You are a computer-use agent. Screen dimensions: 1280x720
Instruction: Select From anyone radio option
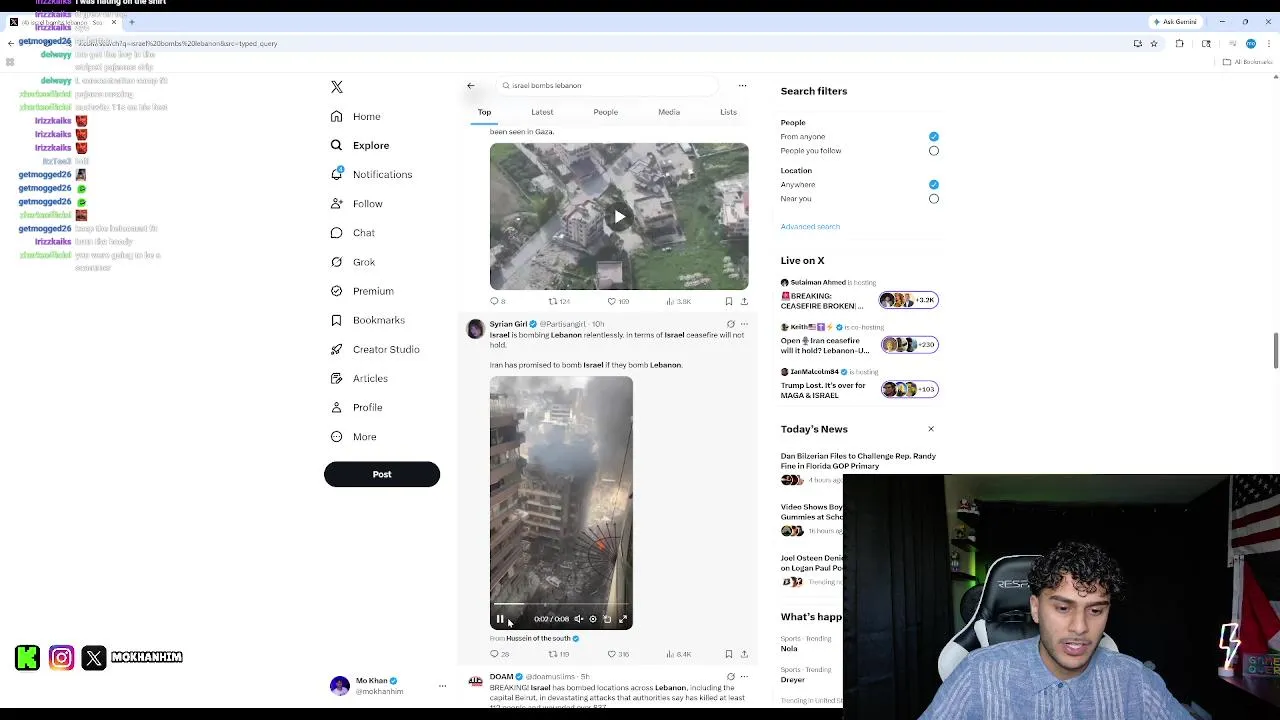click(x=934, y=137)
